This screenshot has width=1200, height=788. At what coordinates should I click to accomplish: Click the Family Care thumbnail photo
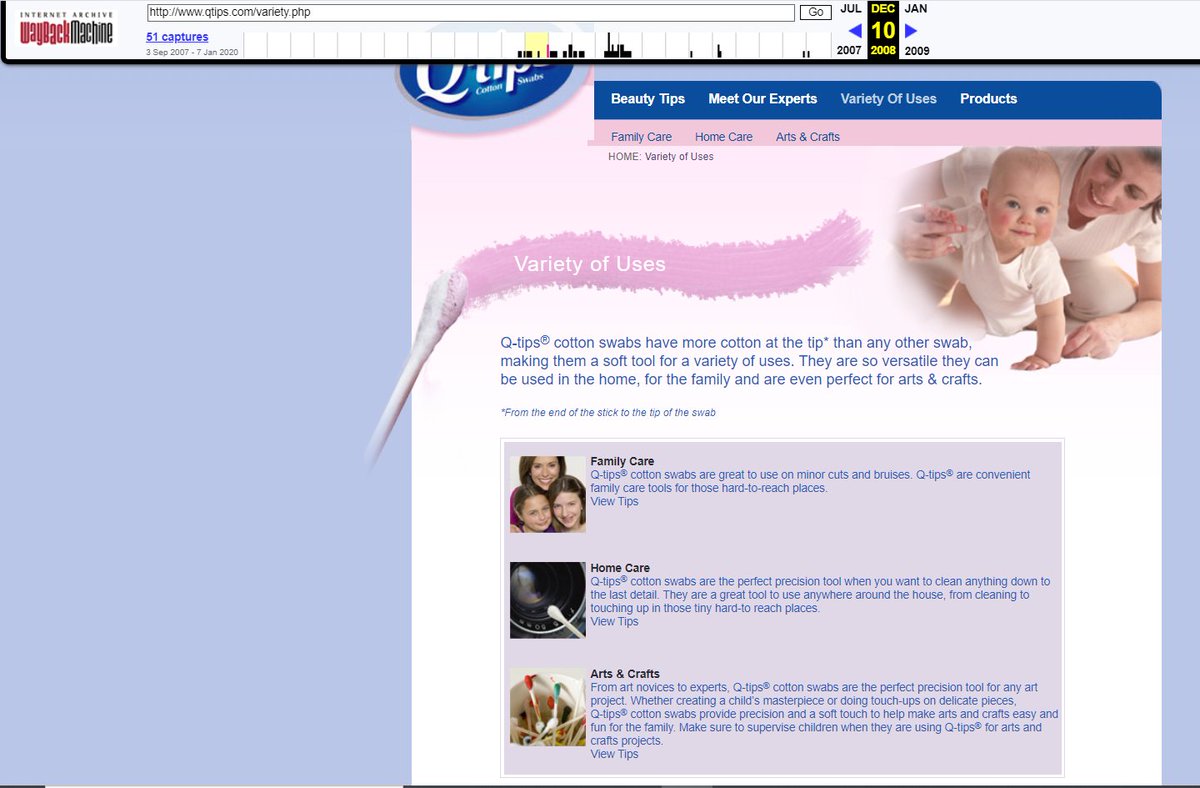[x=548, y=494]
